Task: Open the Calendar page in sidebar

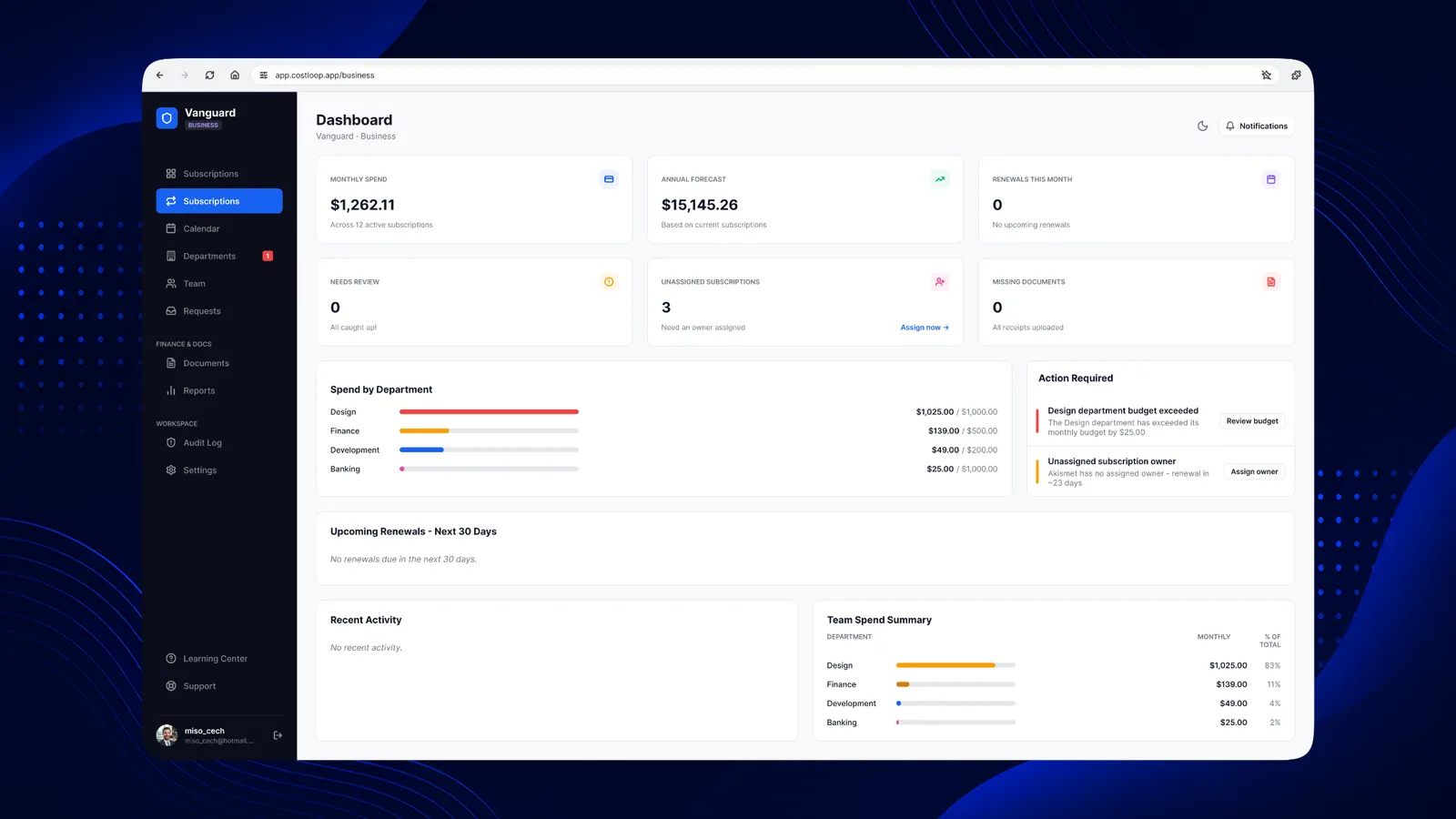Action: point(219,228)
